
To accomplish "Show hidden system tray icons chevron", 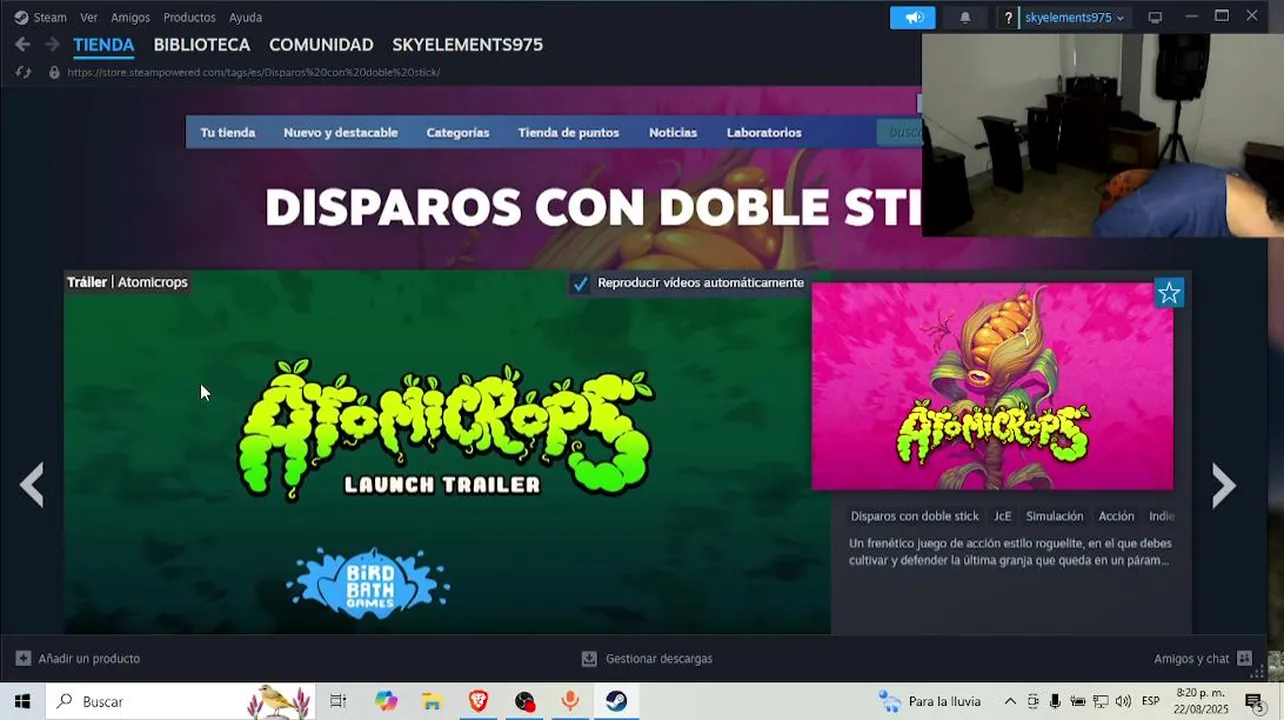I will 1010,701.
